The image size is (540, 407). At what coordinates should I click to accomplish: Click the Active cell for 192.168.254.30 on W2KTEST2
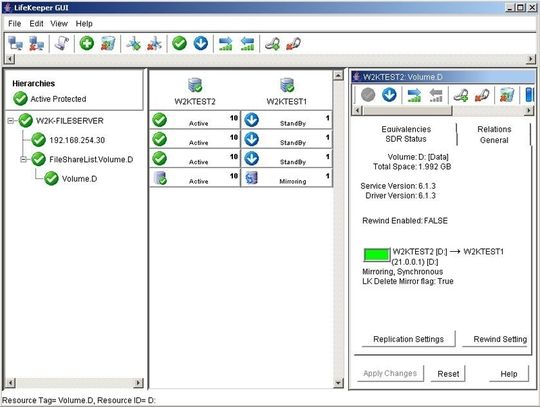[x=195, y=139]
